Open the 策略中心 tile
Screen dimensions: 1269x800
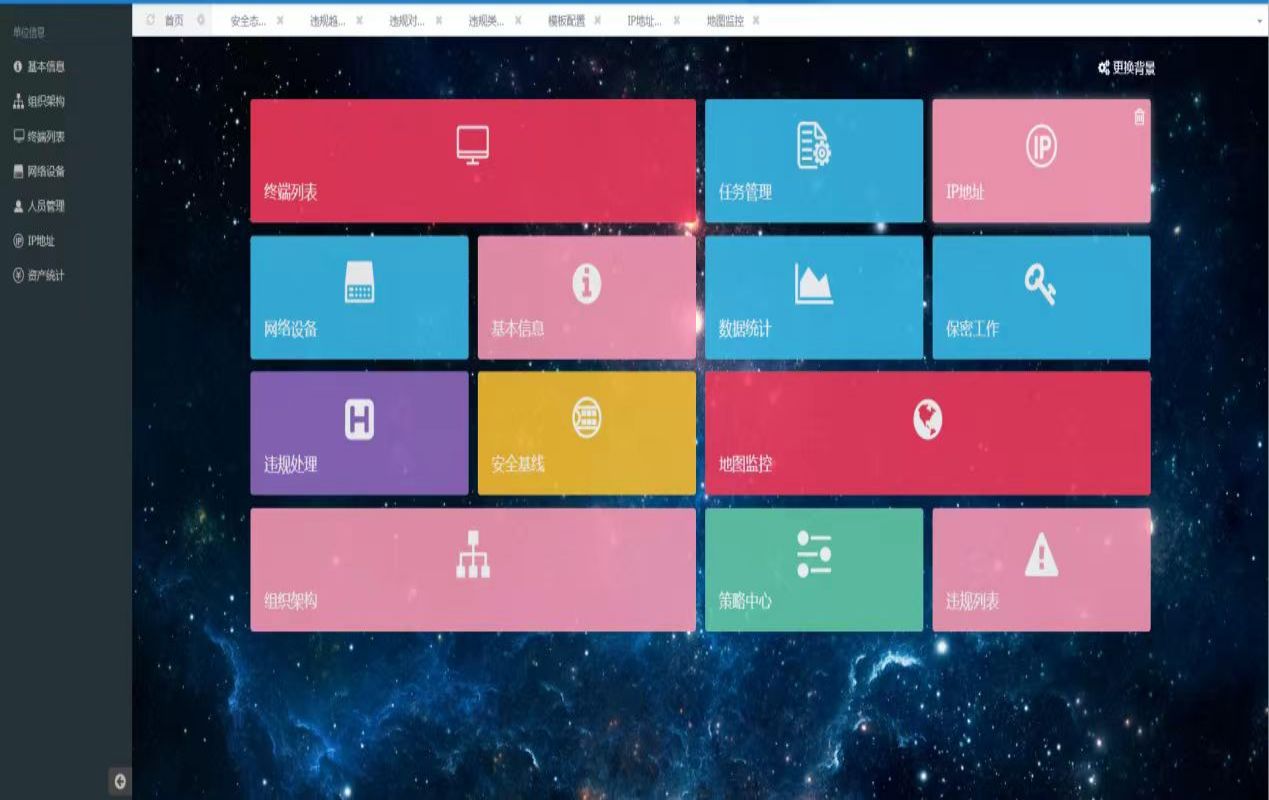pyautogui.click(x=813, y=569)
